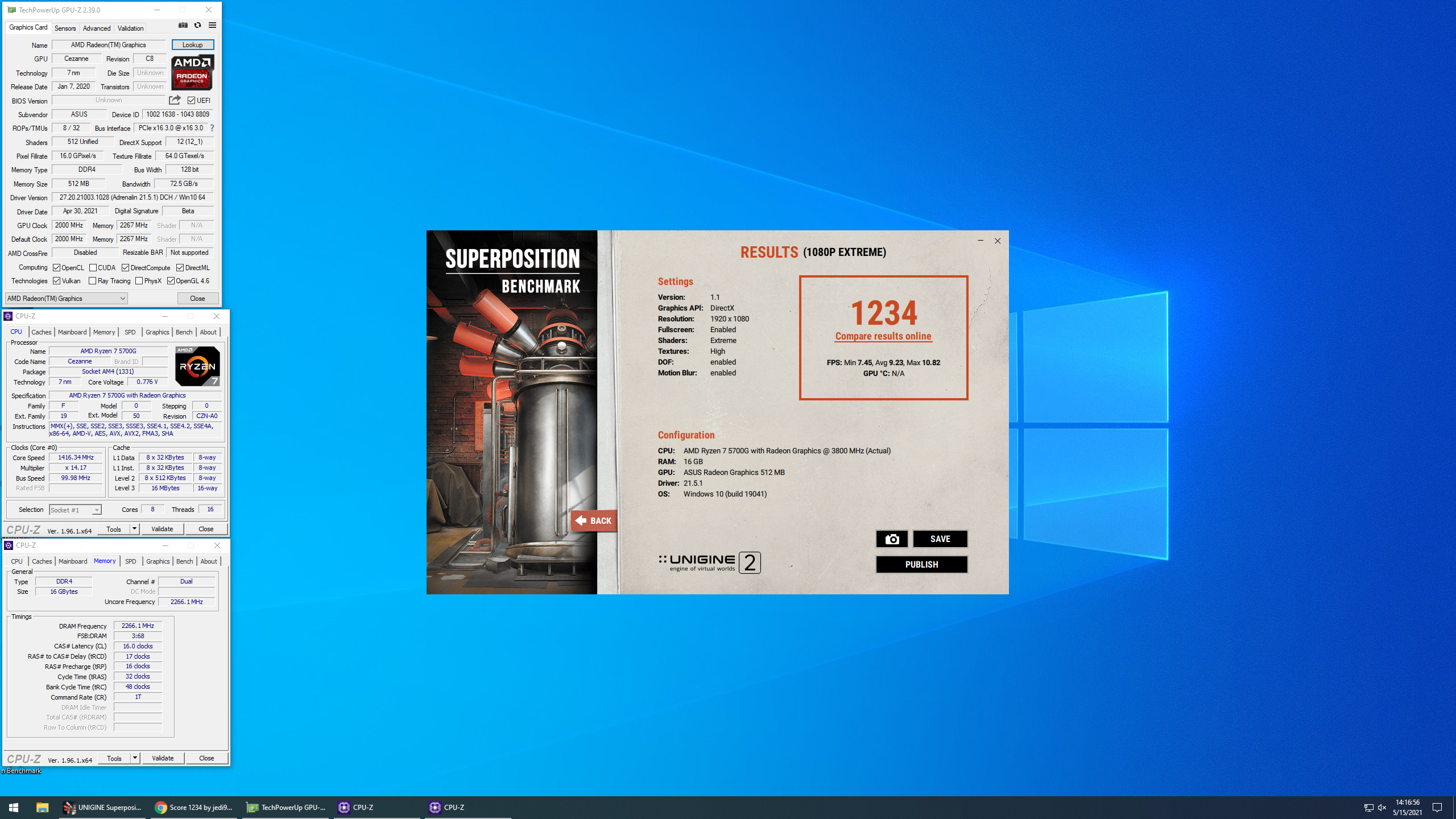
Task: Open File Explorer from the taskbar
Action: tap(42, 807)
